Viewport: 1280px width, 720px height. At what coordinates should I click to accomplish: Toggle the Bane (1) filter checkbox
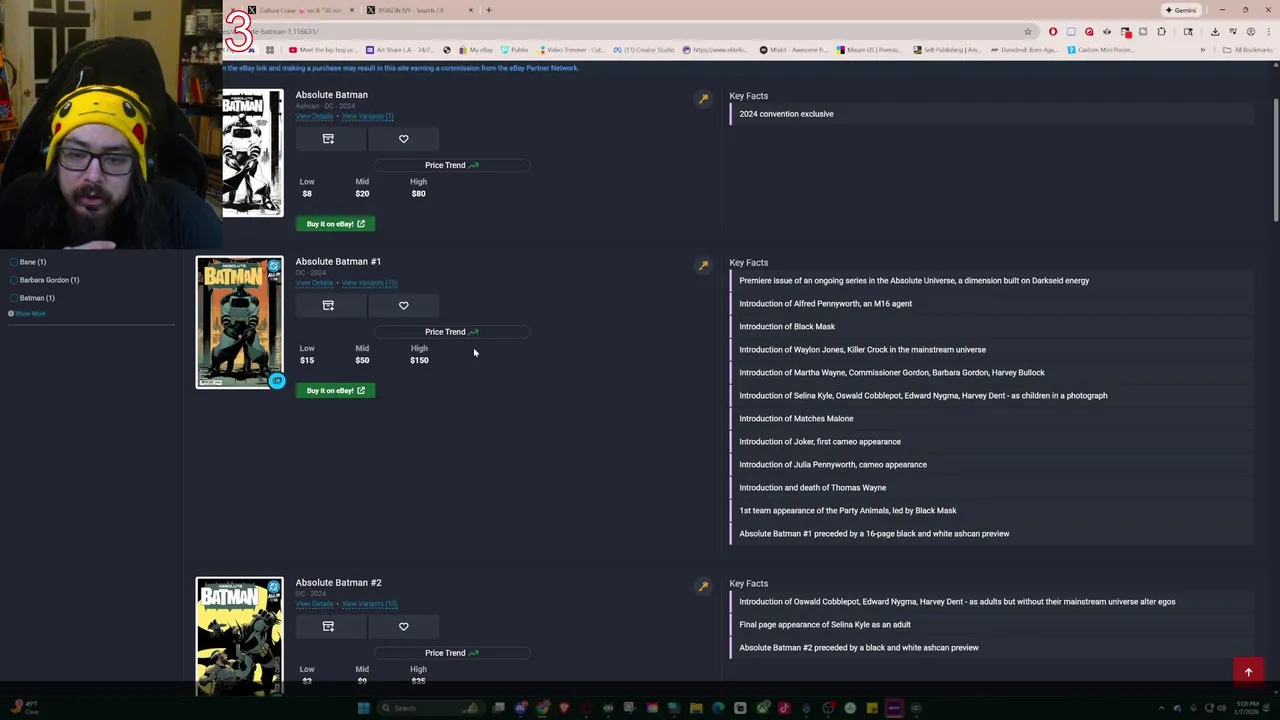pos(14,262)
